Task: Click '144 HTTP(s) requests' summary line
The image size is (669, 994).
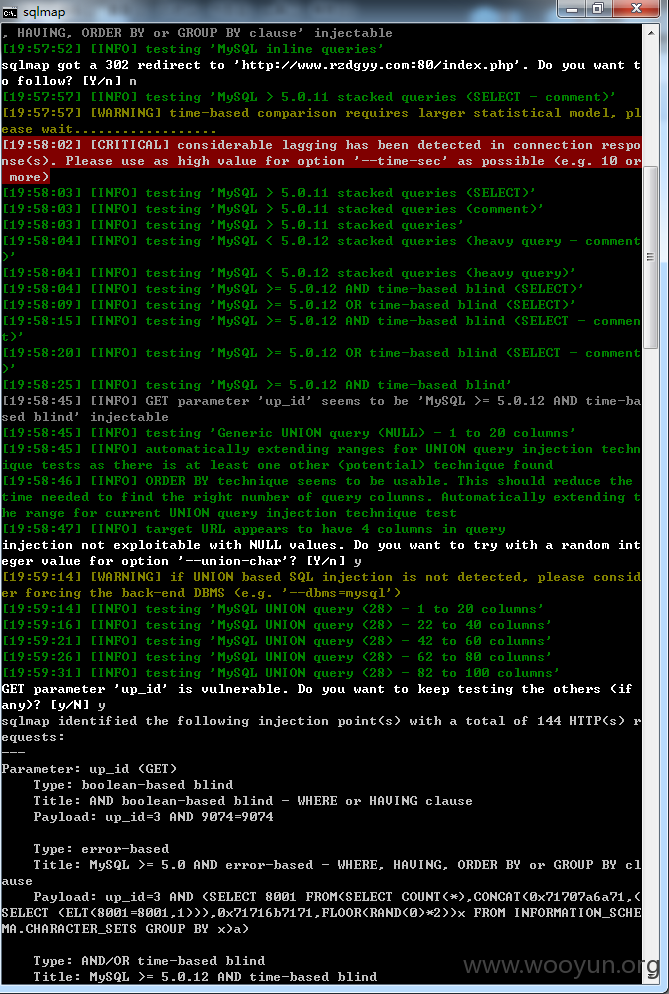Action: click(321, 728)
